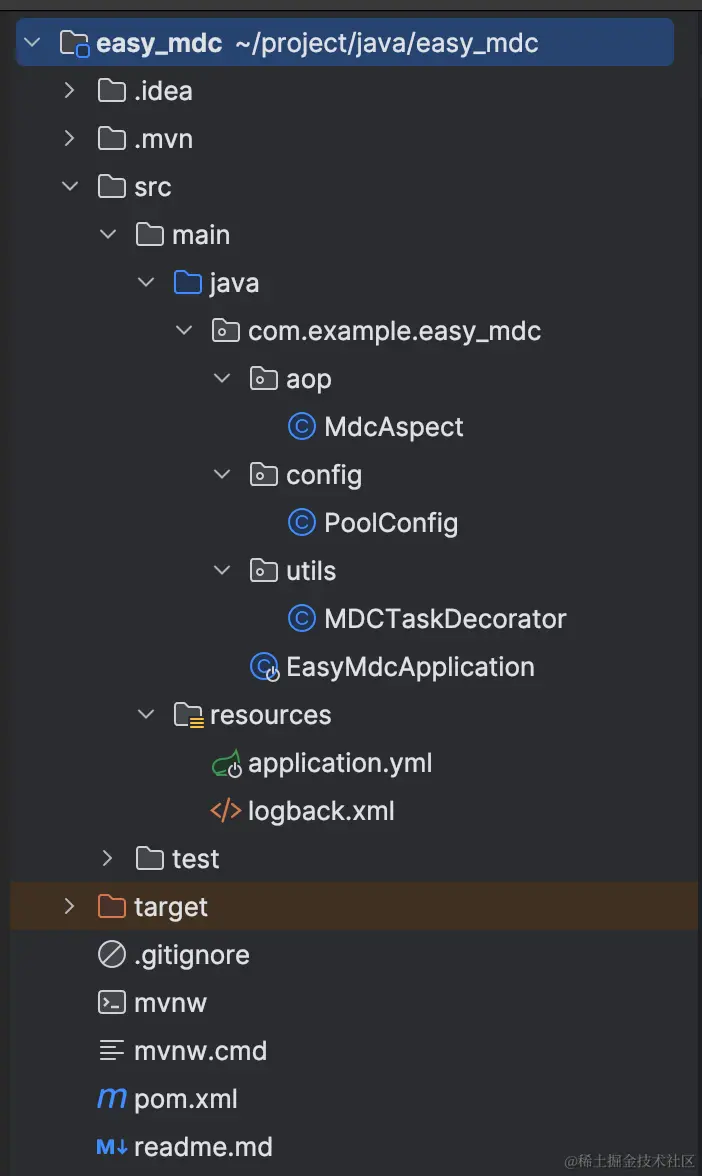
Task: Select the test folder label
Action: point(195,859)
